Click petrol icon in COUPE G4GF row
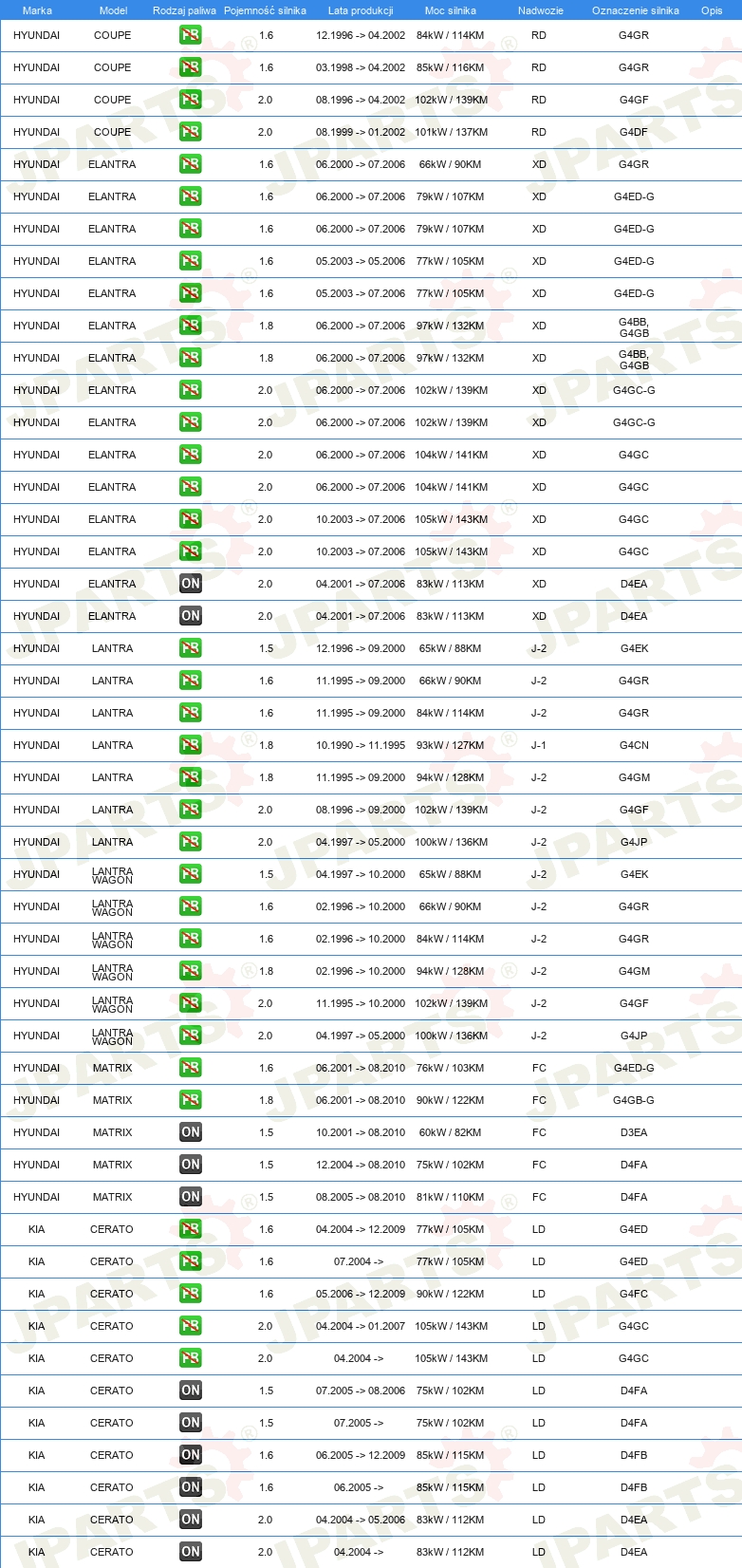 coord(191,100)
